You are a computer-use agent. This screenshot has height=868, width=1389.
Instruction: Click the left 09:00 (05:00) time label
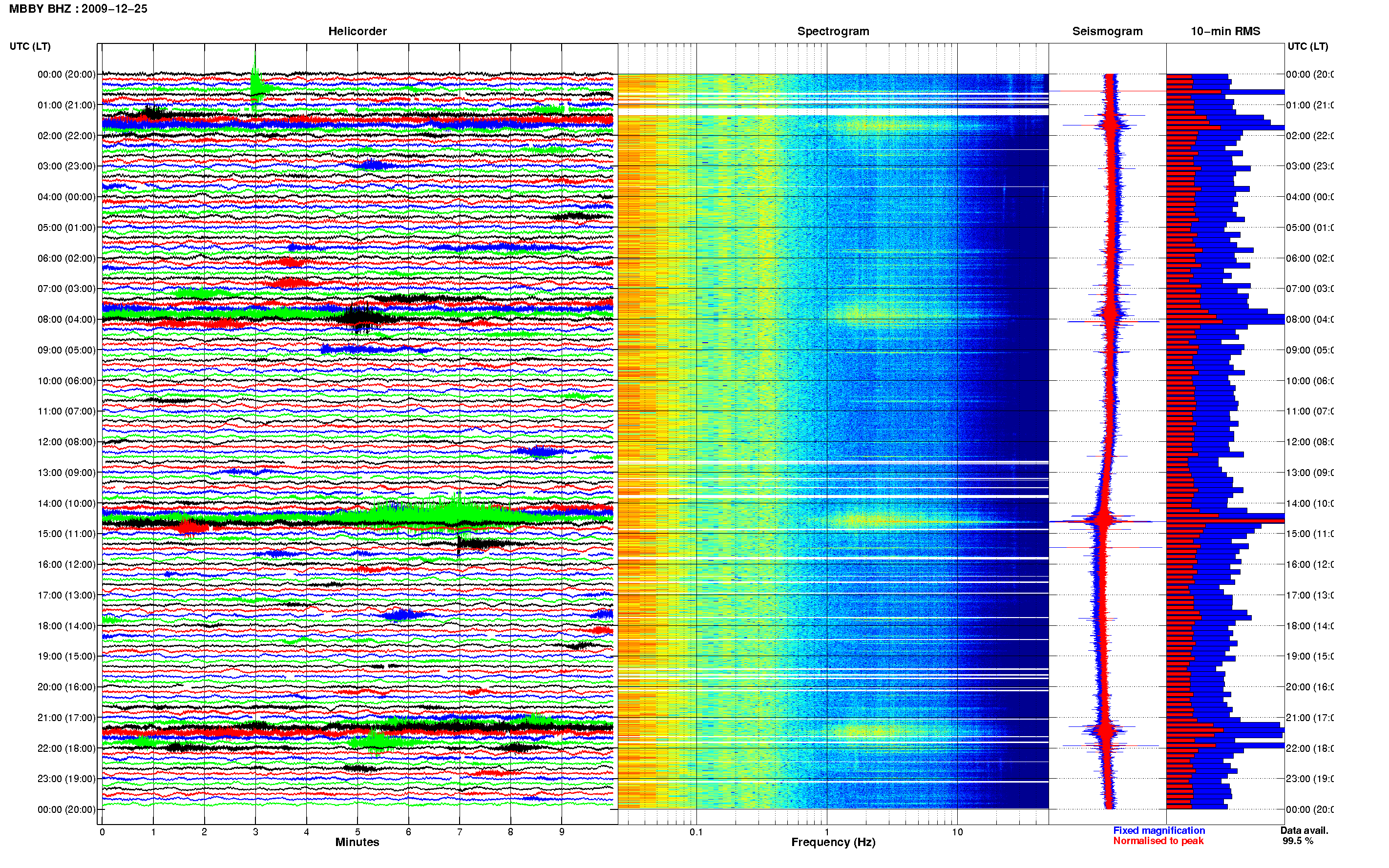pyautogui.click(x=66, y=350)
